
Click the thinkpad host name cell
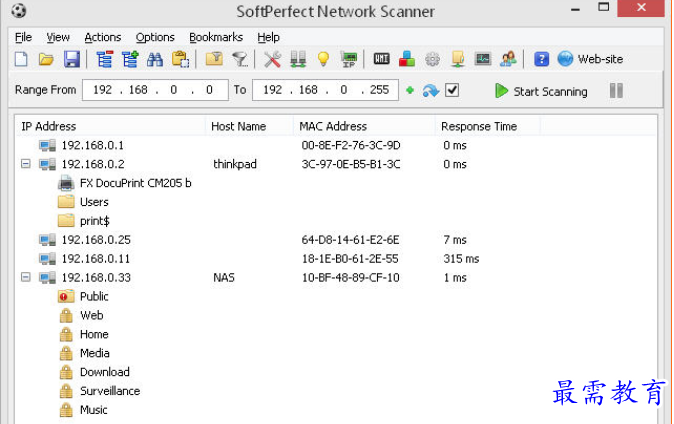tap(235, 164)
